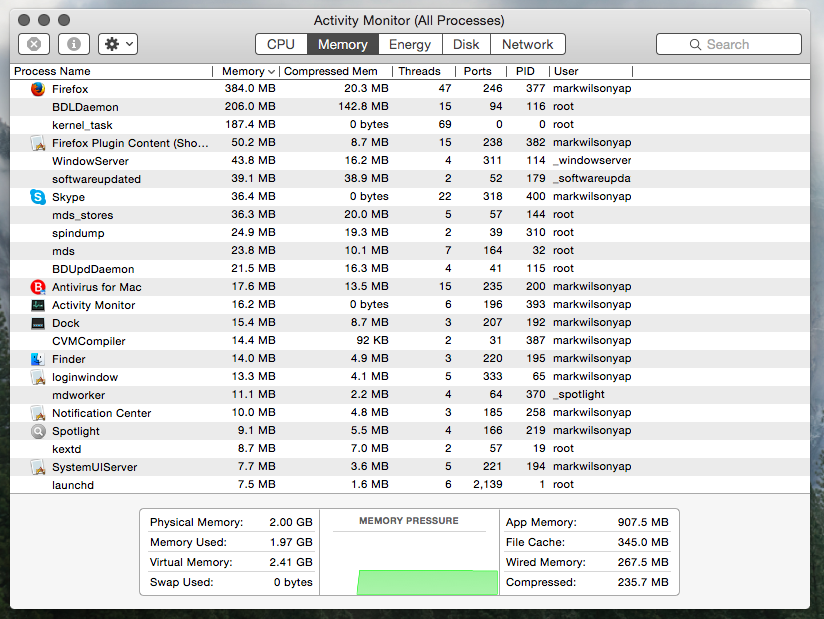Select the mds_stores process row
Viewport: 824px width, 619px height.
[410, 214]
